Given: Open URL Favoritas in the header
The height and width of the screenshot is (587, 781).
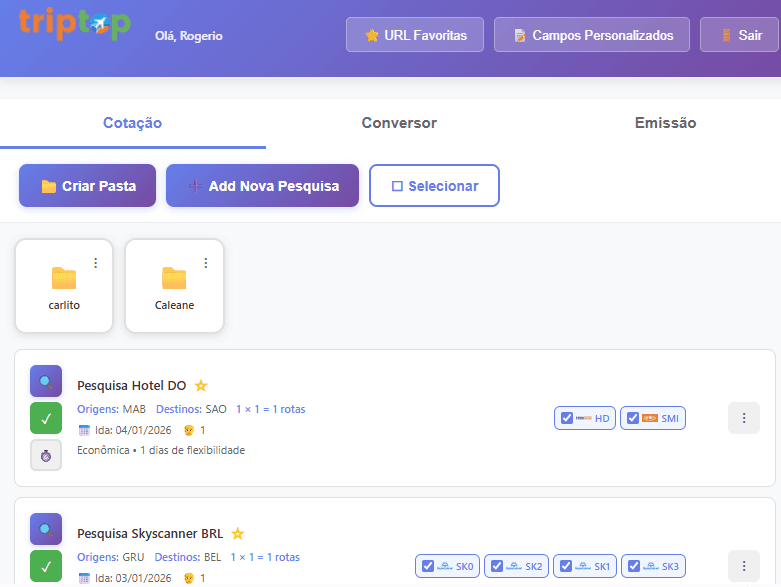Looking at the screenshot, I should (415, 35).
